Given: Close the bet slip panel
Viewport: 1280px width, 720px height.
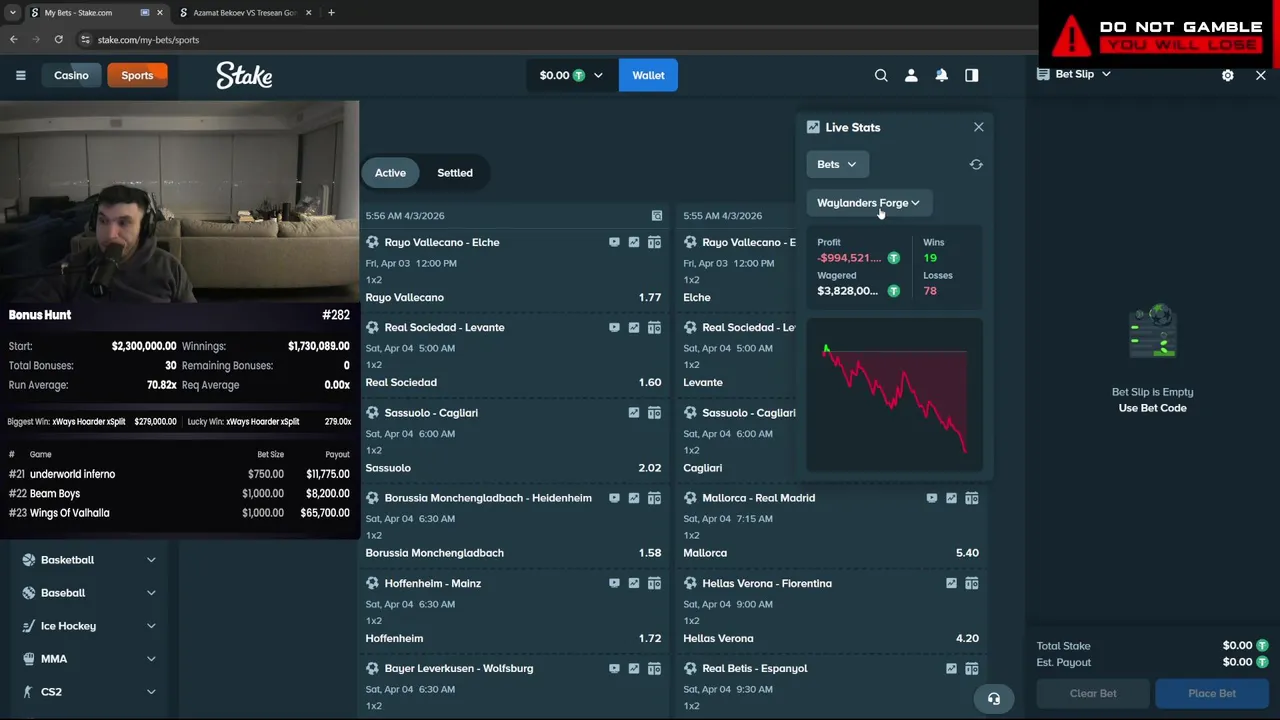Looking at the screenshot, I should [x=1260, y=75].
